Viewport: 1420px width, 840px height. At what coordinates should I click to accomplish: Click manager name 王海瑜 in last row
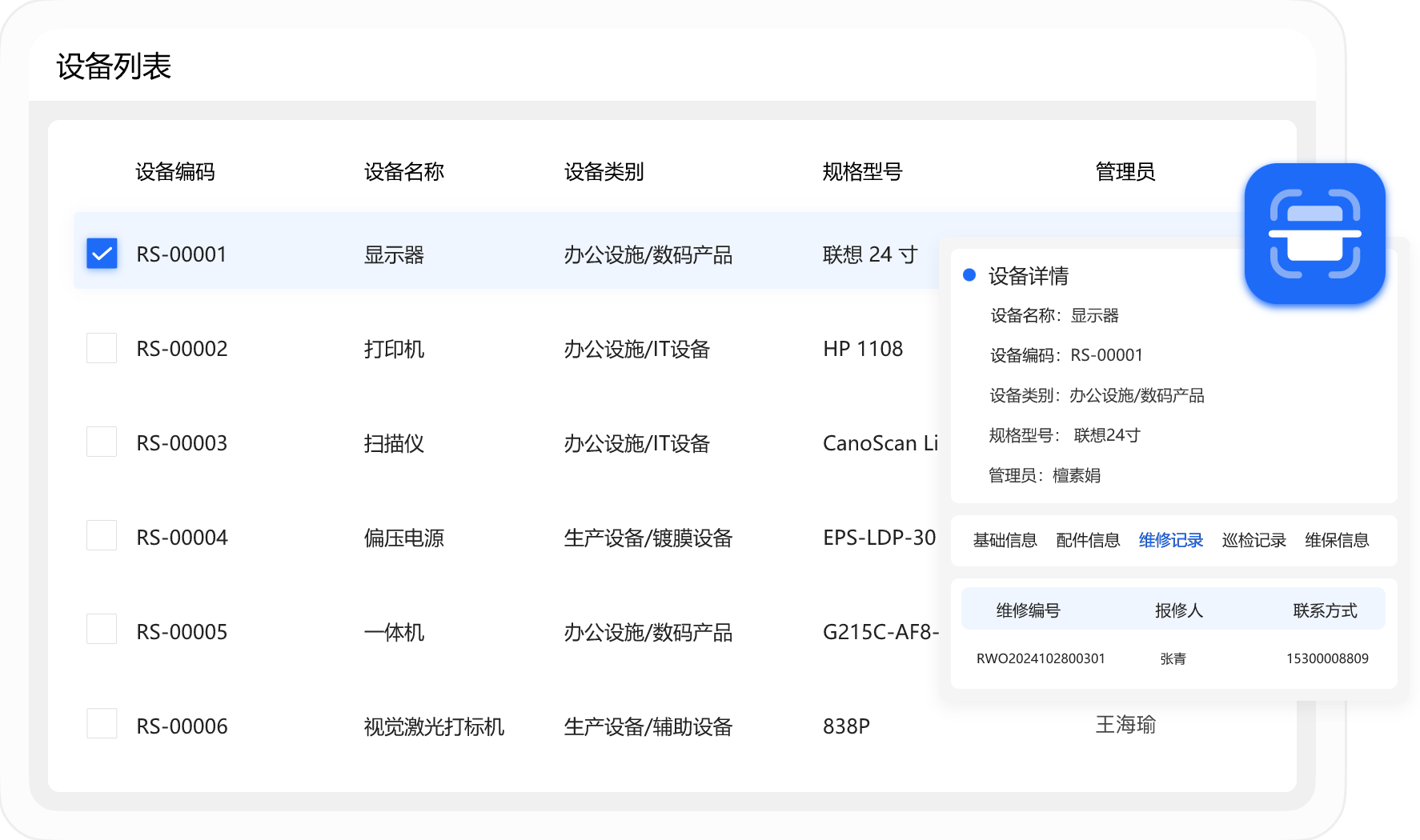[1125, 725]
